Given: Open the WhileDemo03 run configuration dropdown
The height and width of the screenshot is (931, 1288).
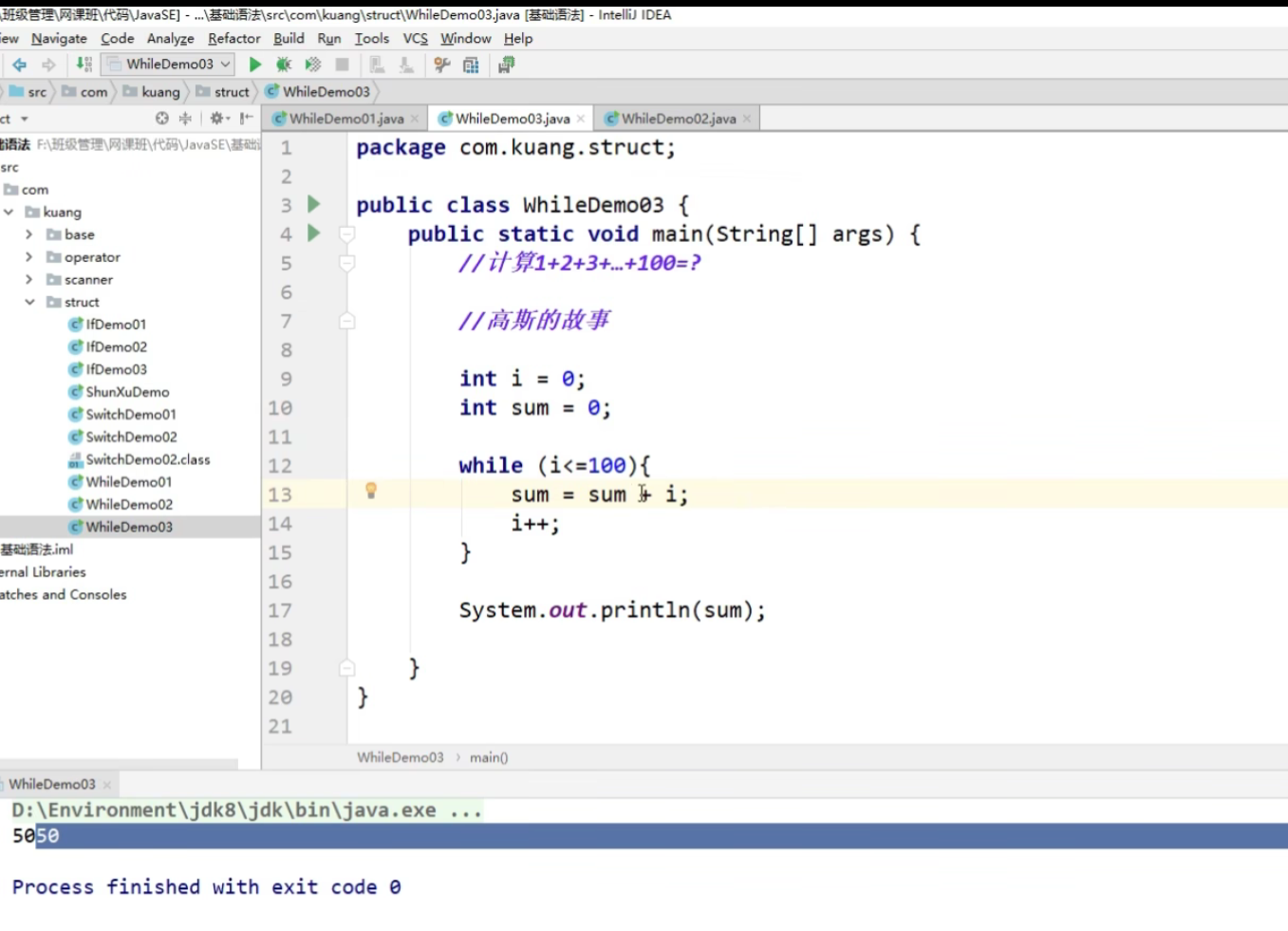Looking at the screenshot, I should click(x=169, y=65).
